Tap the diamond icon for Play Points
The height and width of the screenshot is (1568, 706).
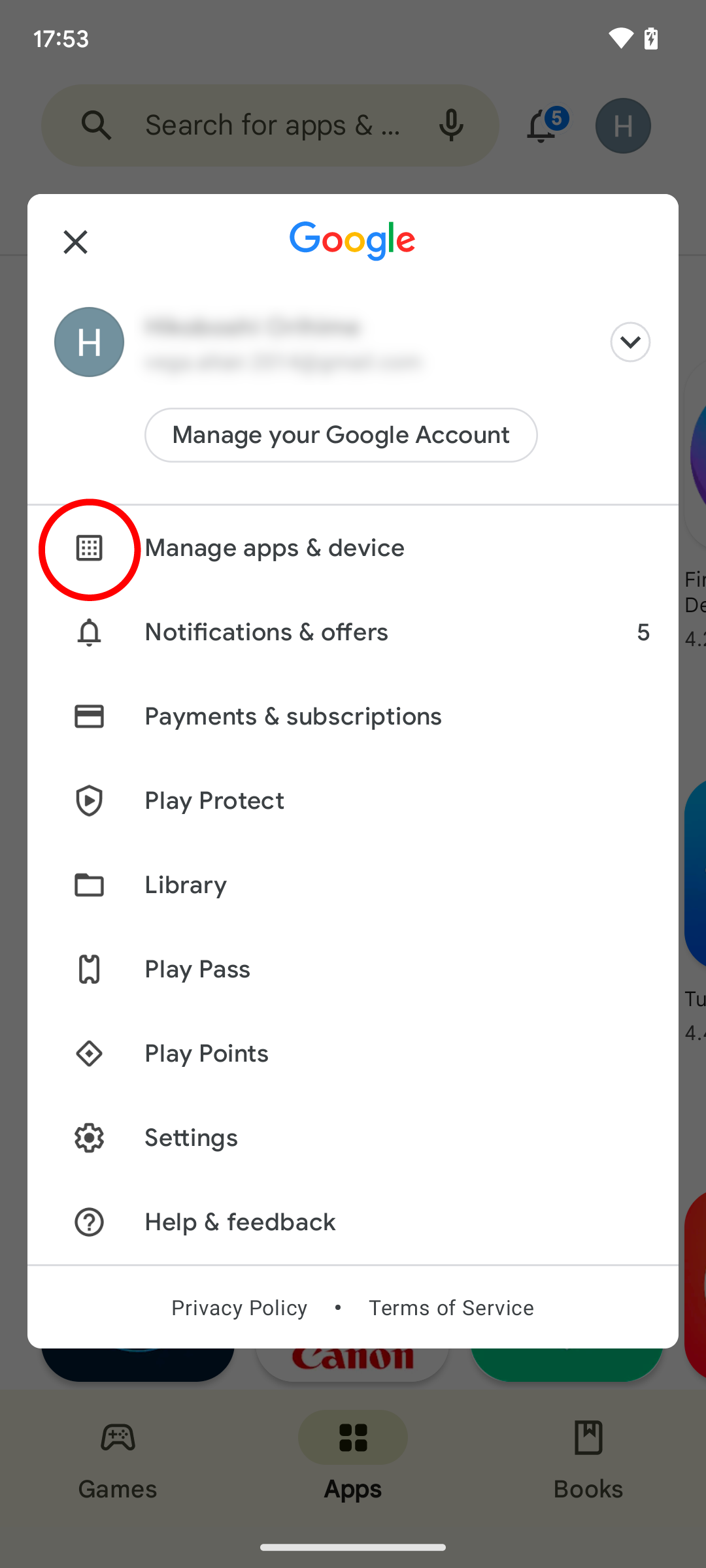point(89,1054)
